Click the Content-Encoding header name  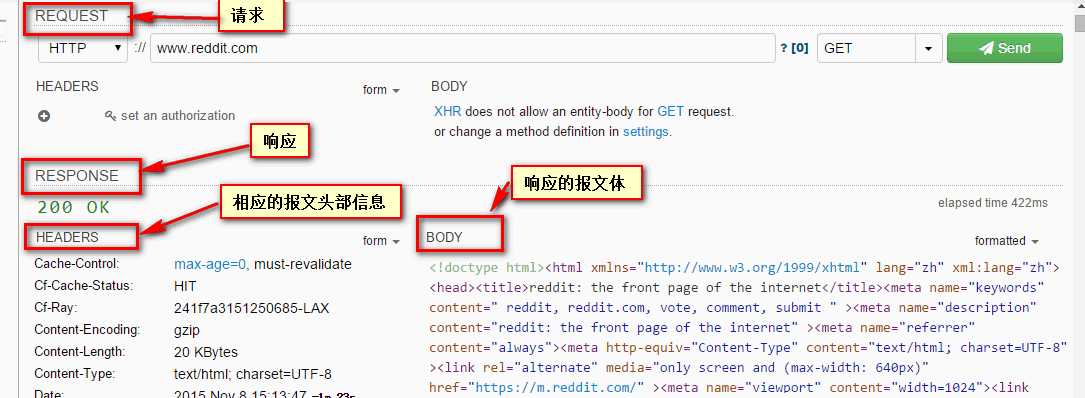click(x=86, y=329)
